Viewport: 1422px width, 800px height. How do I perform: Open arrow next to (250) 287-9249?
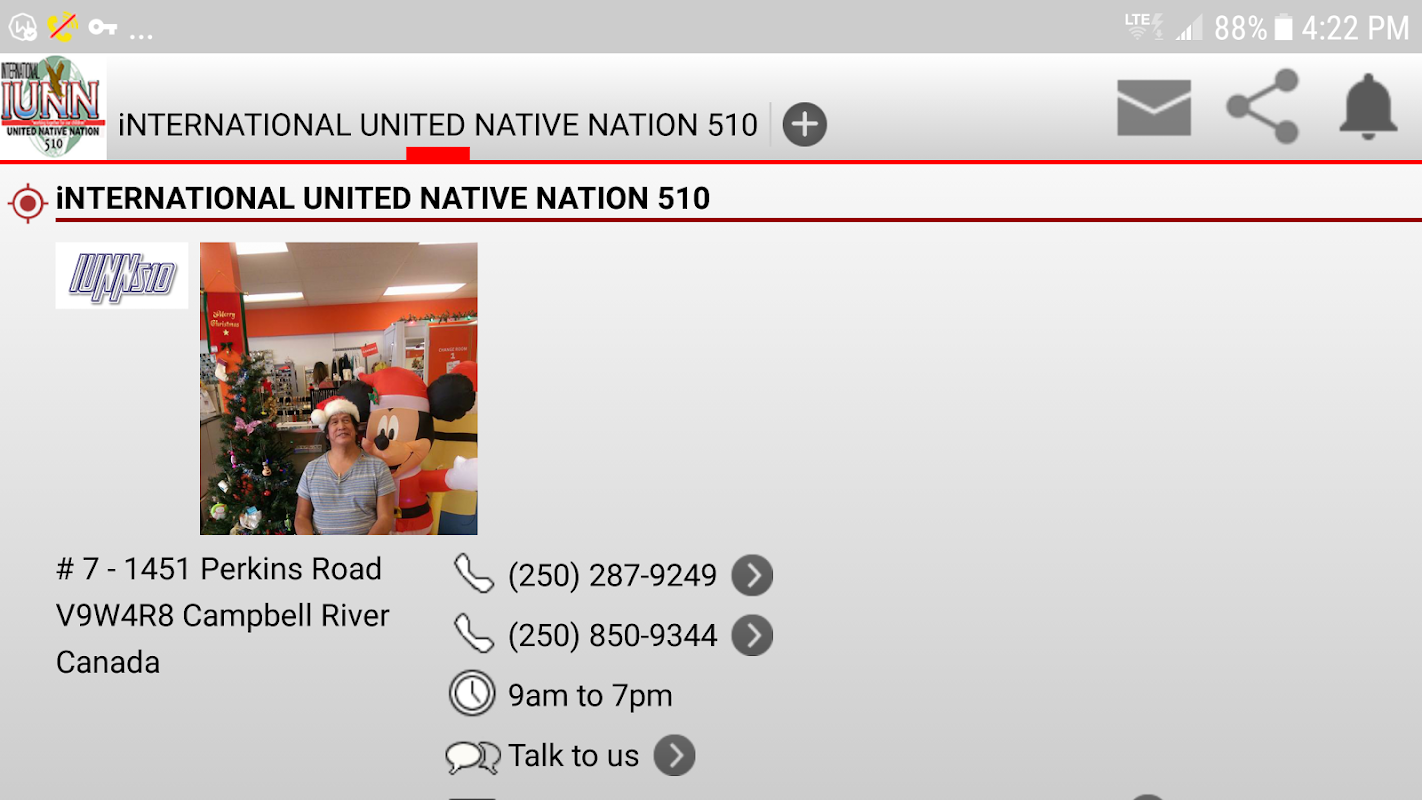click(x=752, y=576)
